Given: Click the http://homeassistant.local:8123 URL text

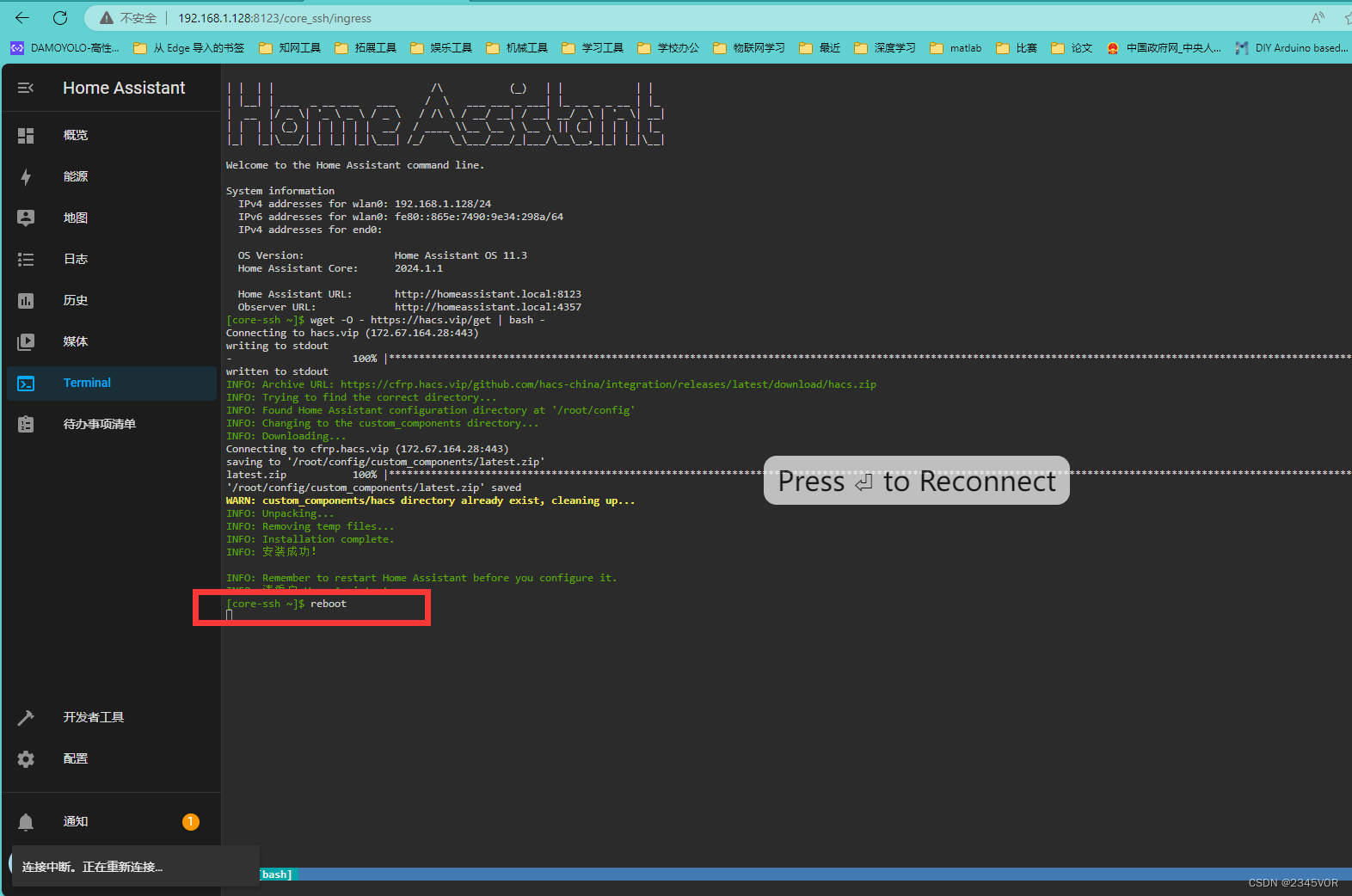Looking at the screenshot, I should pyautogui.click(x=488, y=294).
